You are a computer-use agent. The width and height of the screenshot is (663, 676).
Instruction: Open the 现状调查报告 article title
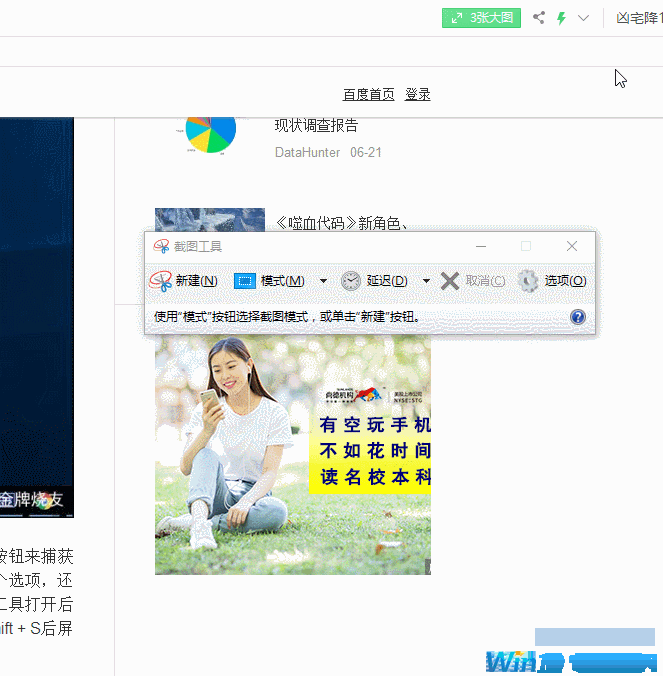316,125
